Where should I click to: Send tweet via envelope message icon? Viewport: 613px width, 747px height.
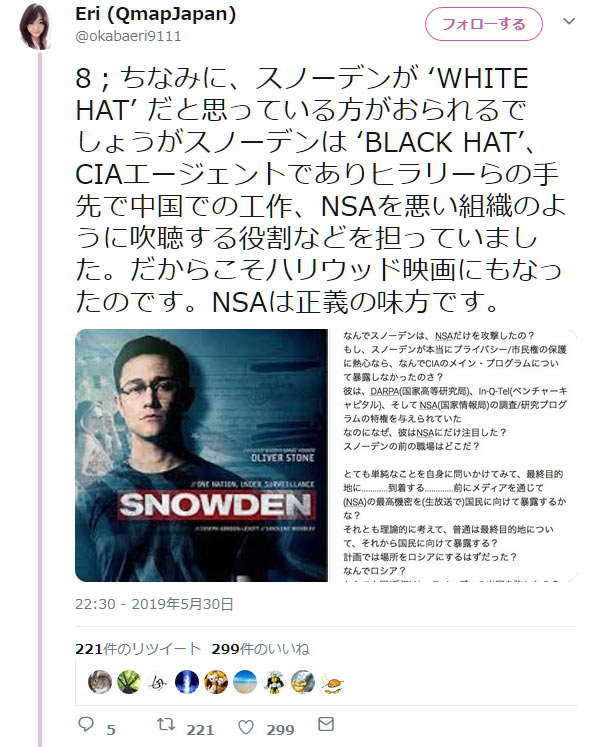326,724
